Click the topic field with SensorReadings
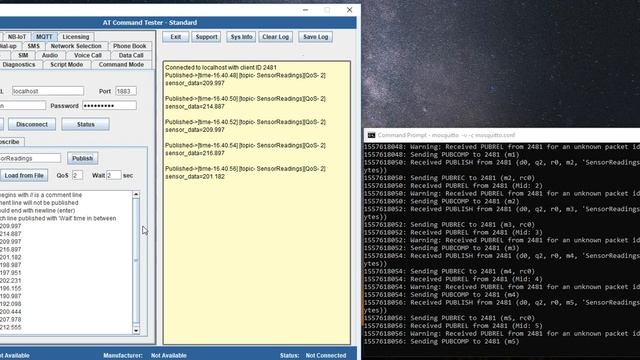Viewport: 640px width, 360px height. click(x=29, y=158)
